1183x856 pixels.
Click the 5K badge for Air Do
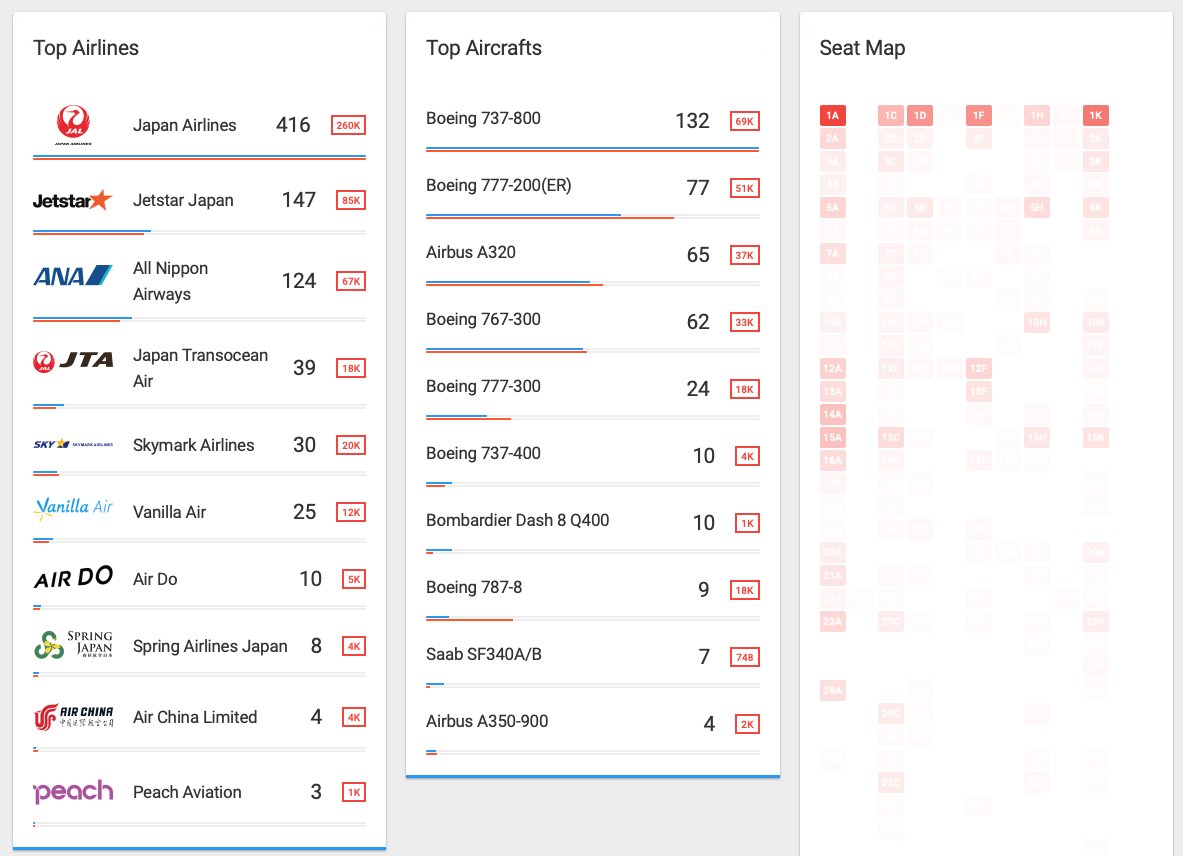pyautogui.click(x=354, y=579)
